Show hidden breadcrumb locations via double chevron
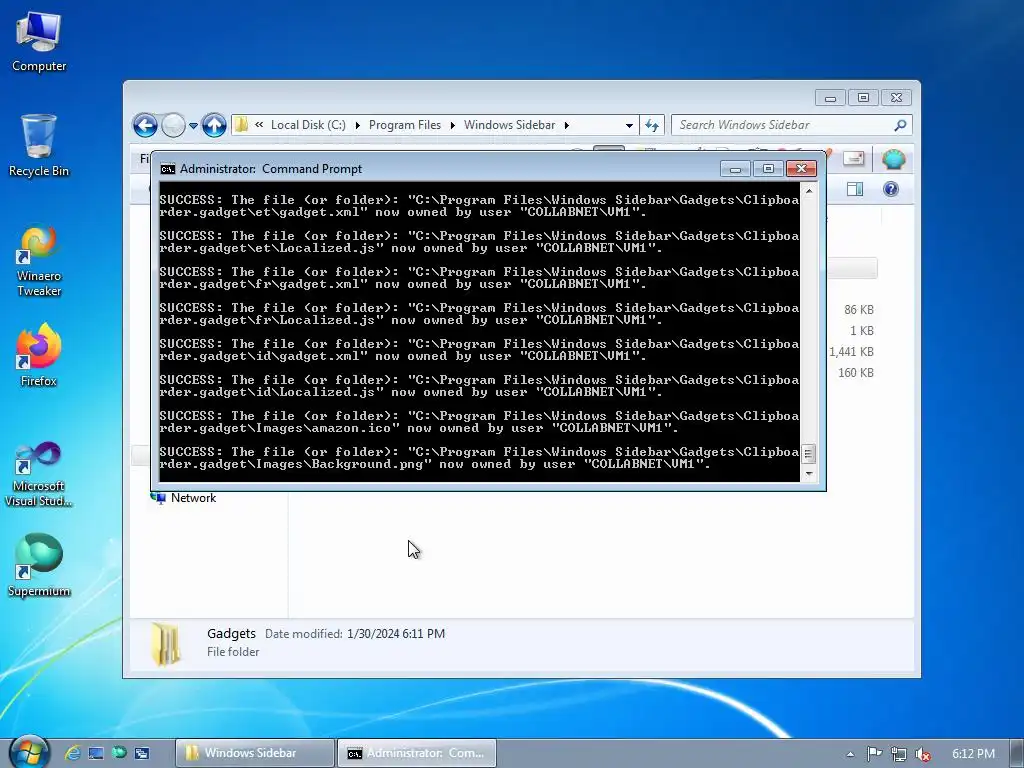This screenshot has height=768, width=1024. [259, 124]
